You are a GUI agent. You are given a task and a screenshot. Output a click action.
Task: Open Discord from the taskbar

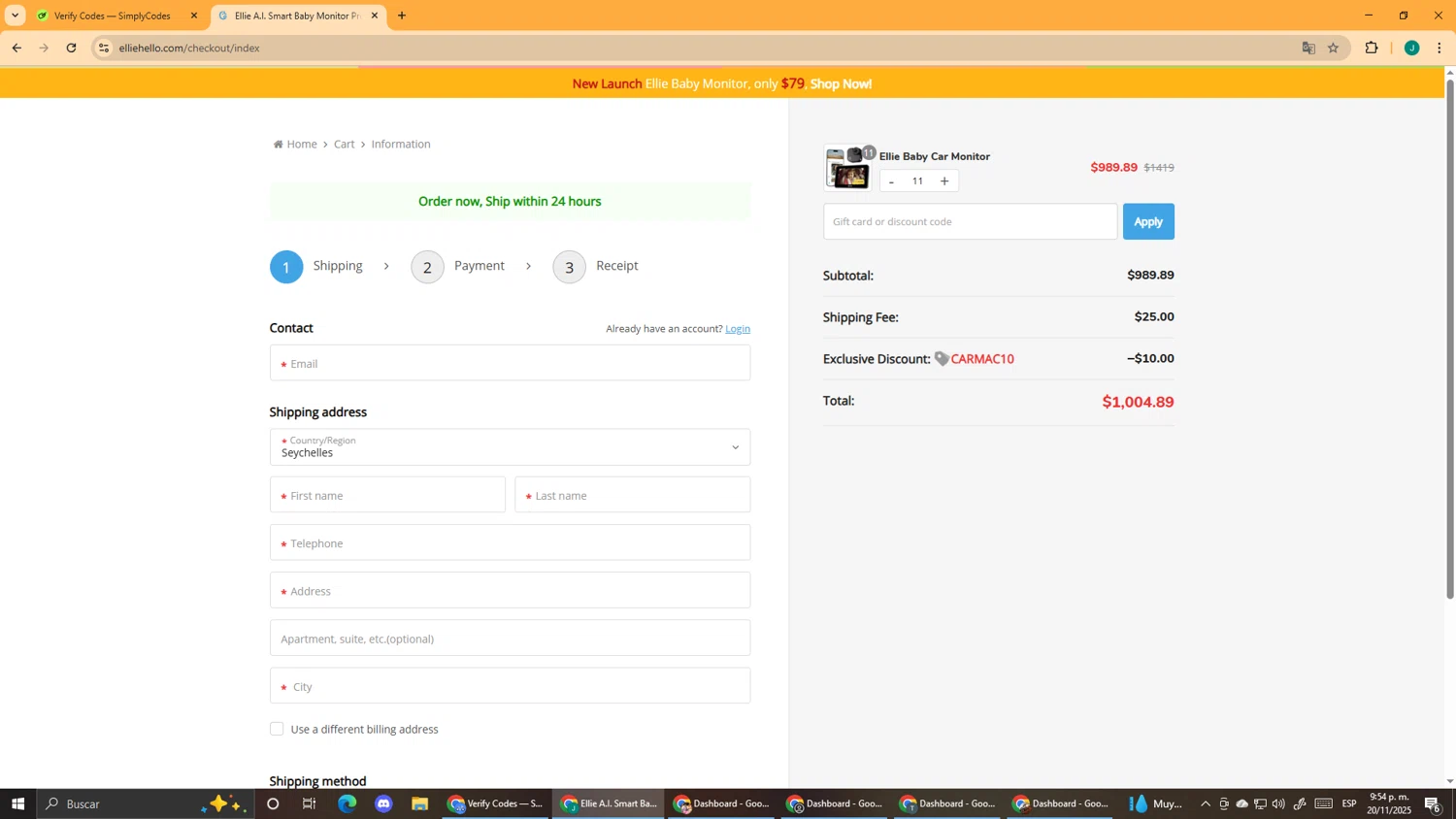(x=383, y=803)
